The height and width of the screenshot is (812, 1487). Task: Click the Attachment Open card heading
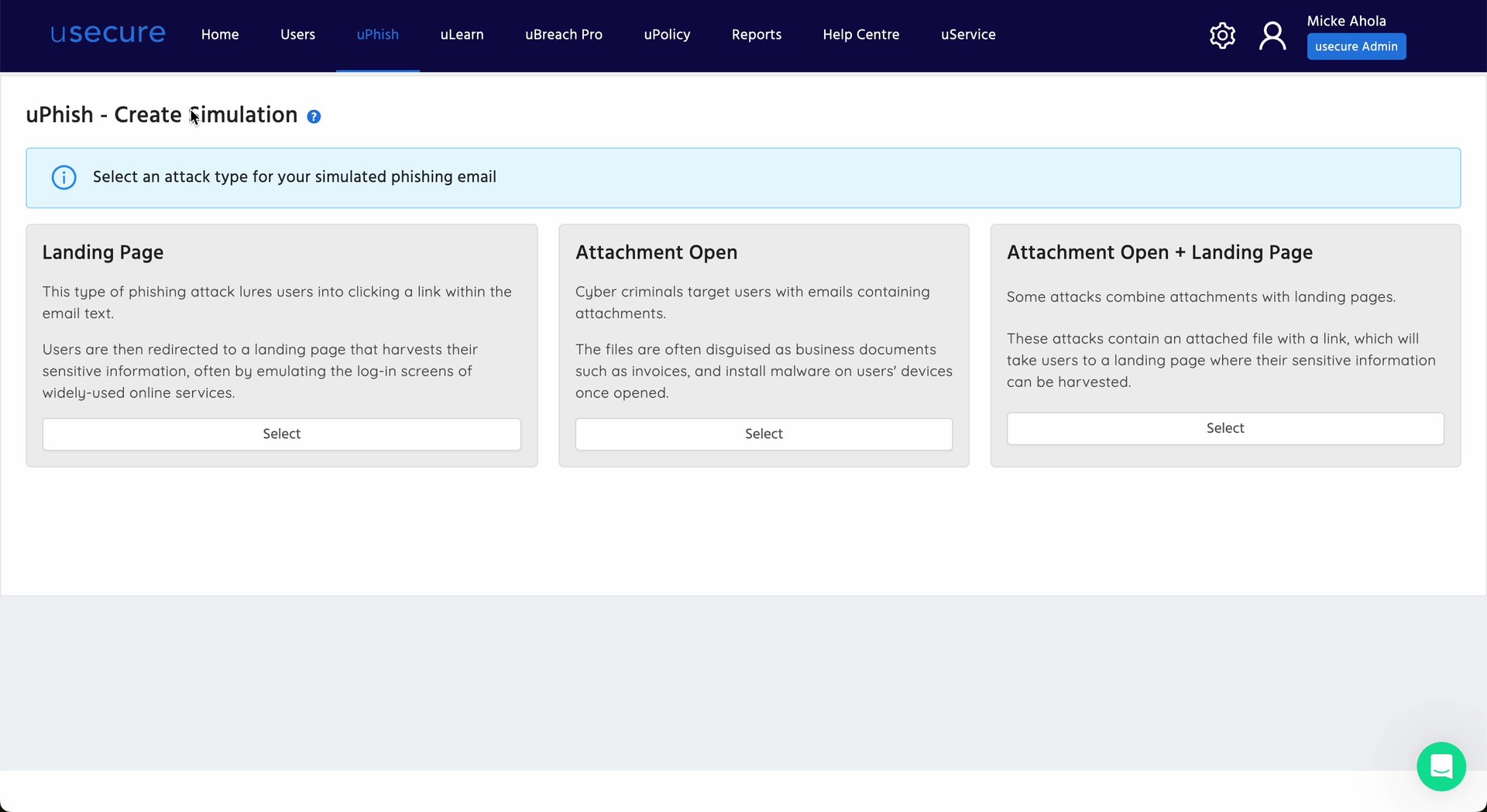click(x=656, y=252)
